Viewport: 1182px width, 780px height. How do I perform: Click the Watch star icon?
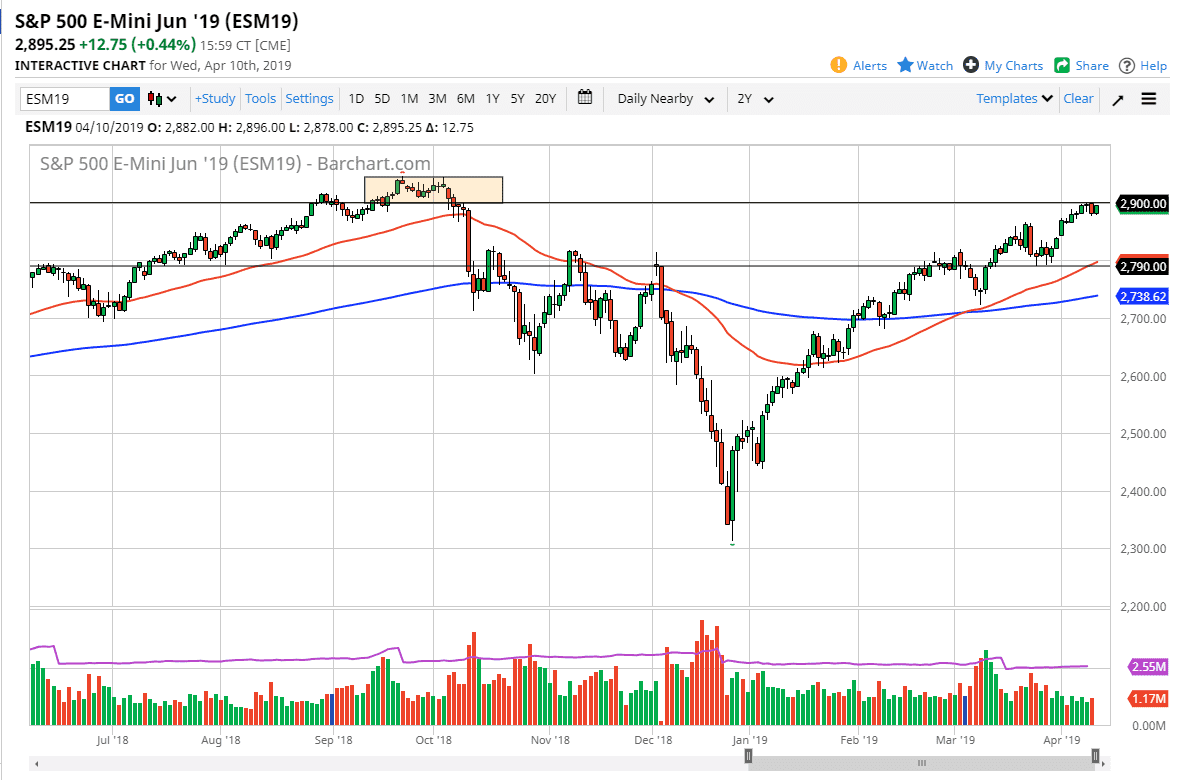coord(903,65)
